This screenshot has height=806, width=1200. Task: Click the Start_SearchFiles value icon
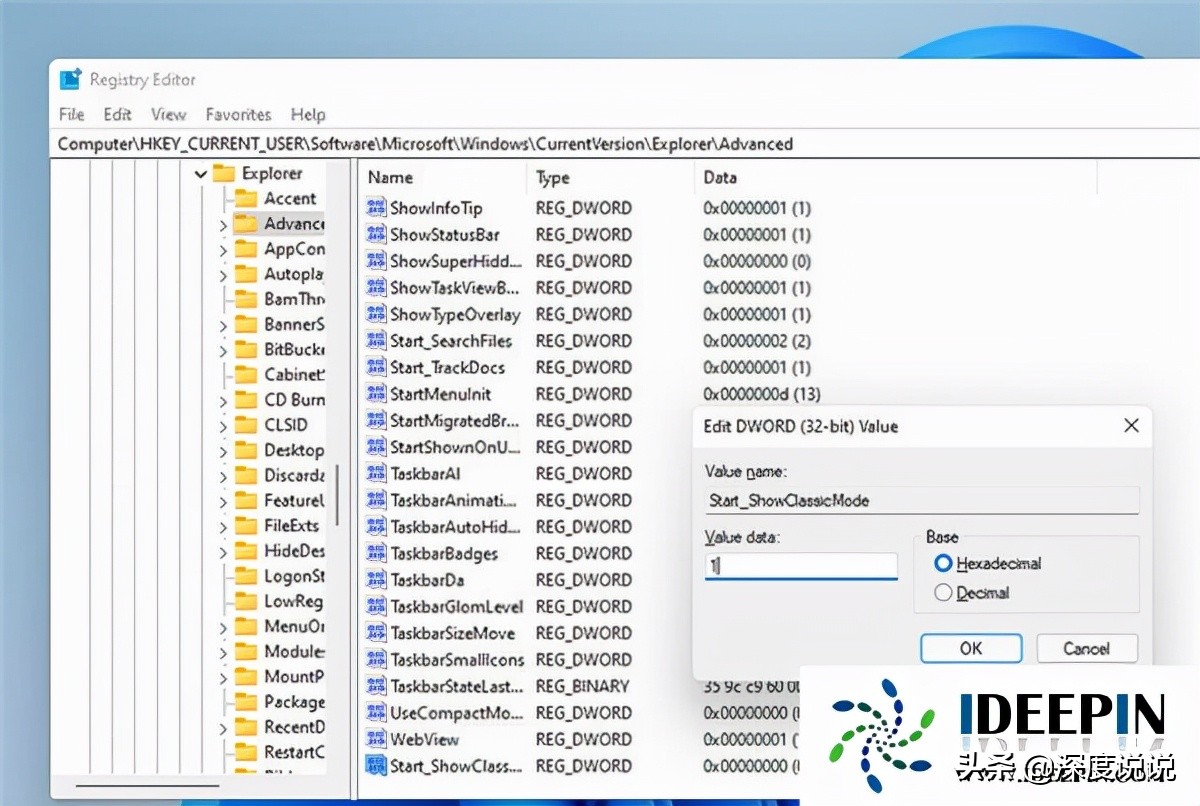[x=376, y=341]
